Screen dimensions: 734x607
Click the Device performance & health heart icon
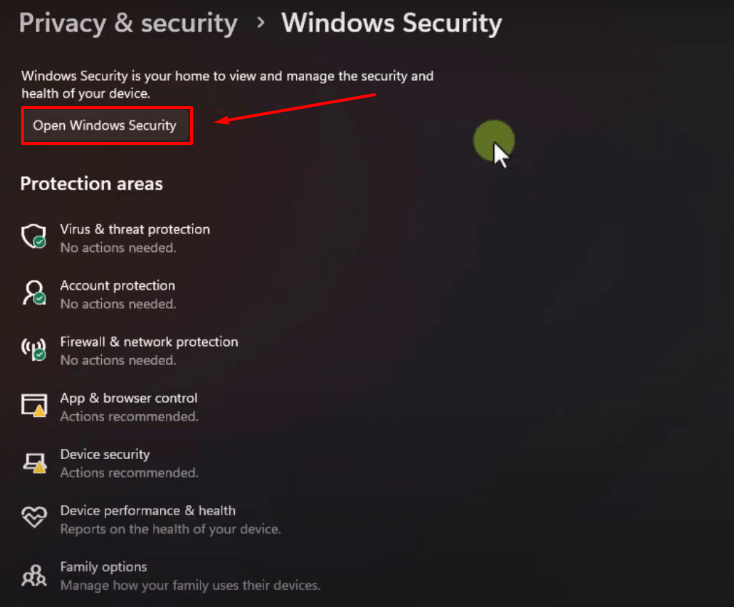(x=34, y=517)
